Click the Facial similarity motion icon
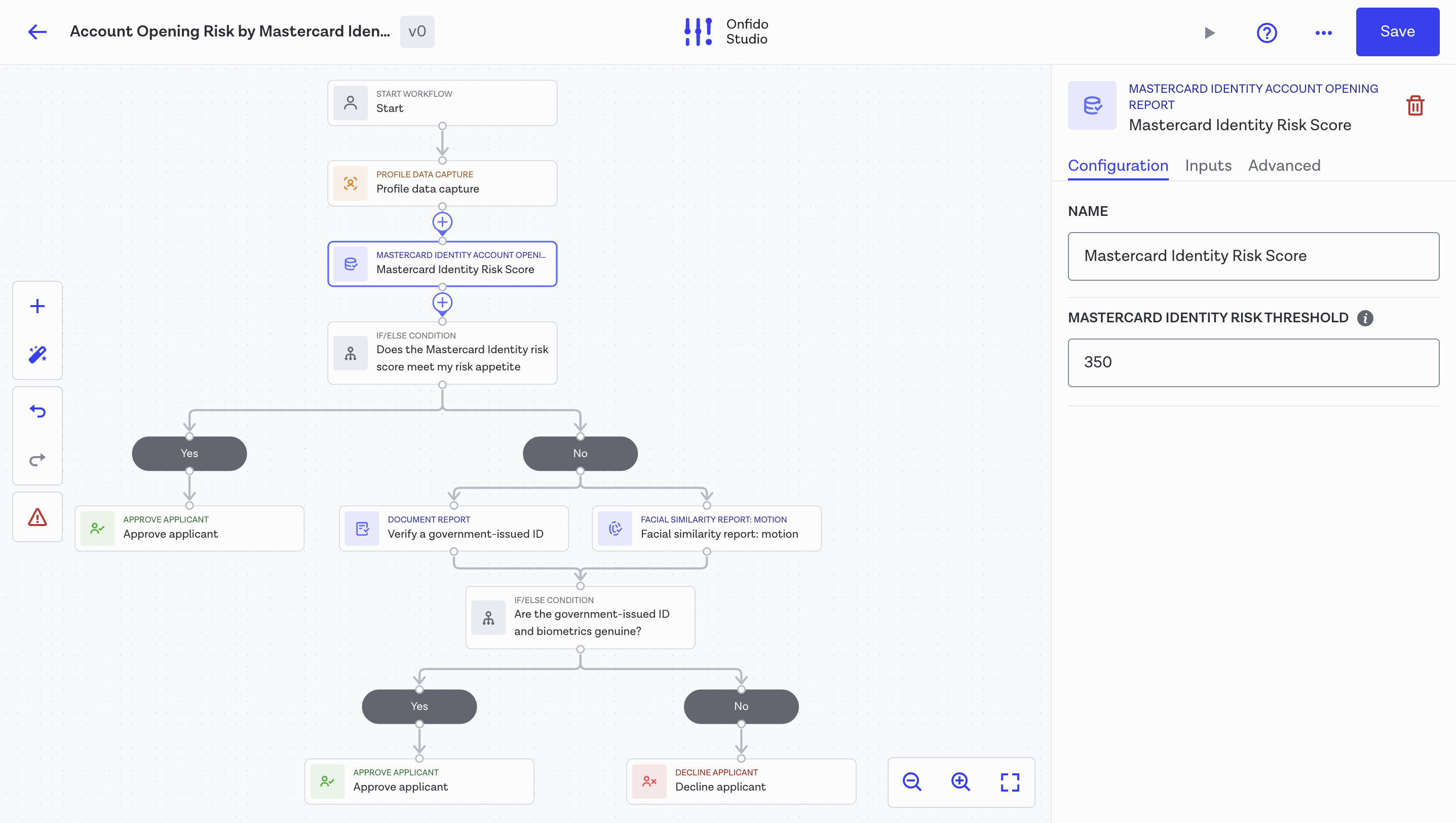 (x=615, y=529)
